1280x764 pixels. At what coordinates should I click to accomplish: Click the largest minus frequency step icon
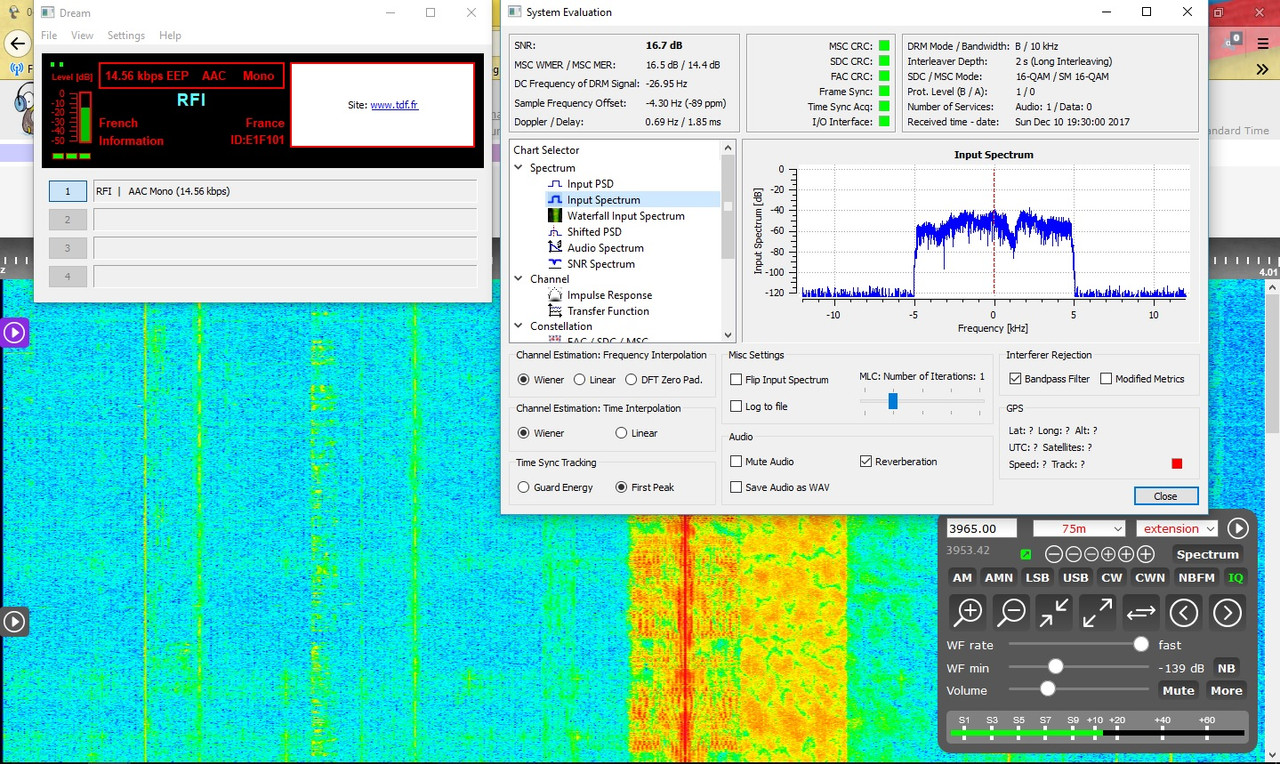(1053, 554)
